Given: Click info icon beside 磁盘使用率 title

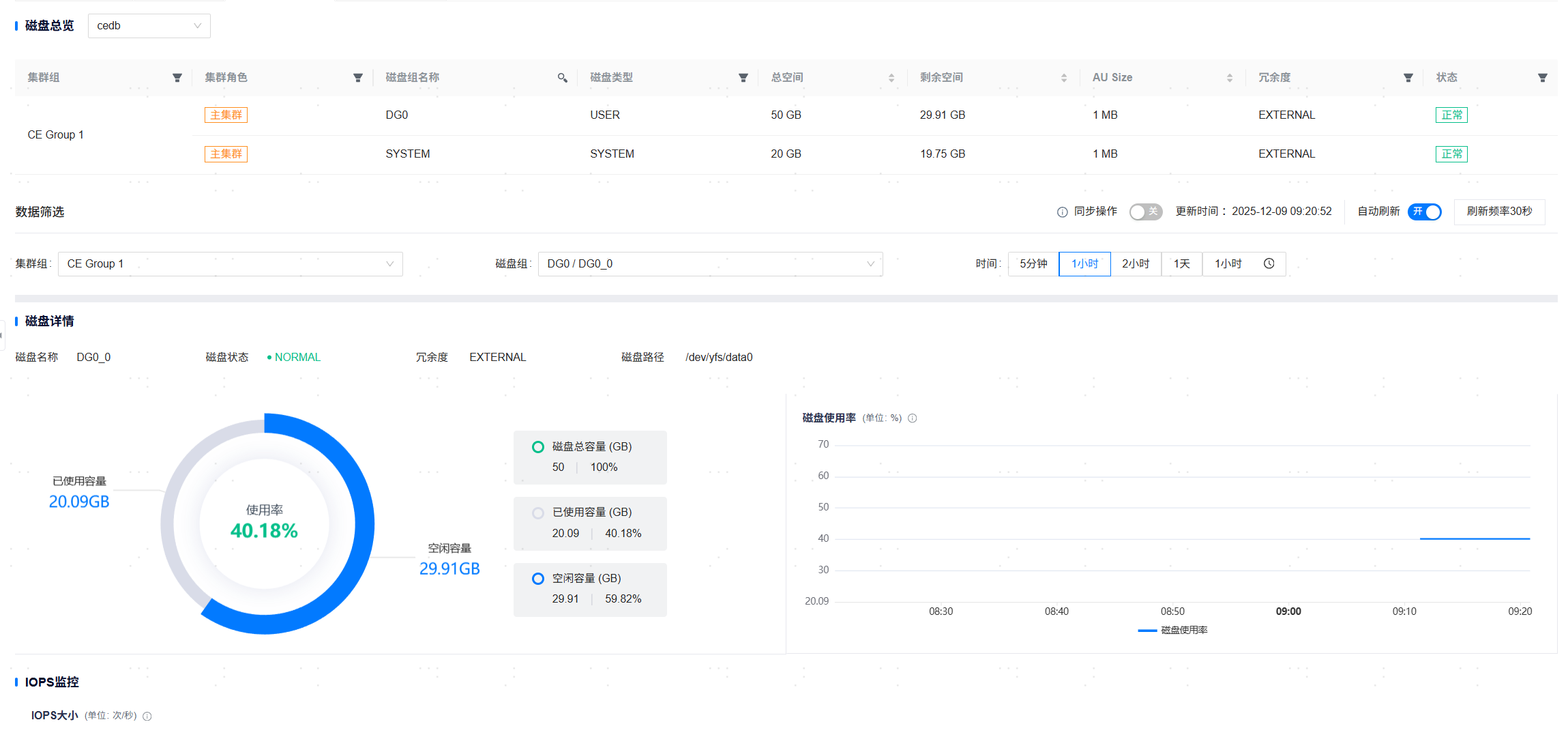Looking at the screenshot, I should point(913,418).
